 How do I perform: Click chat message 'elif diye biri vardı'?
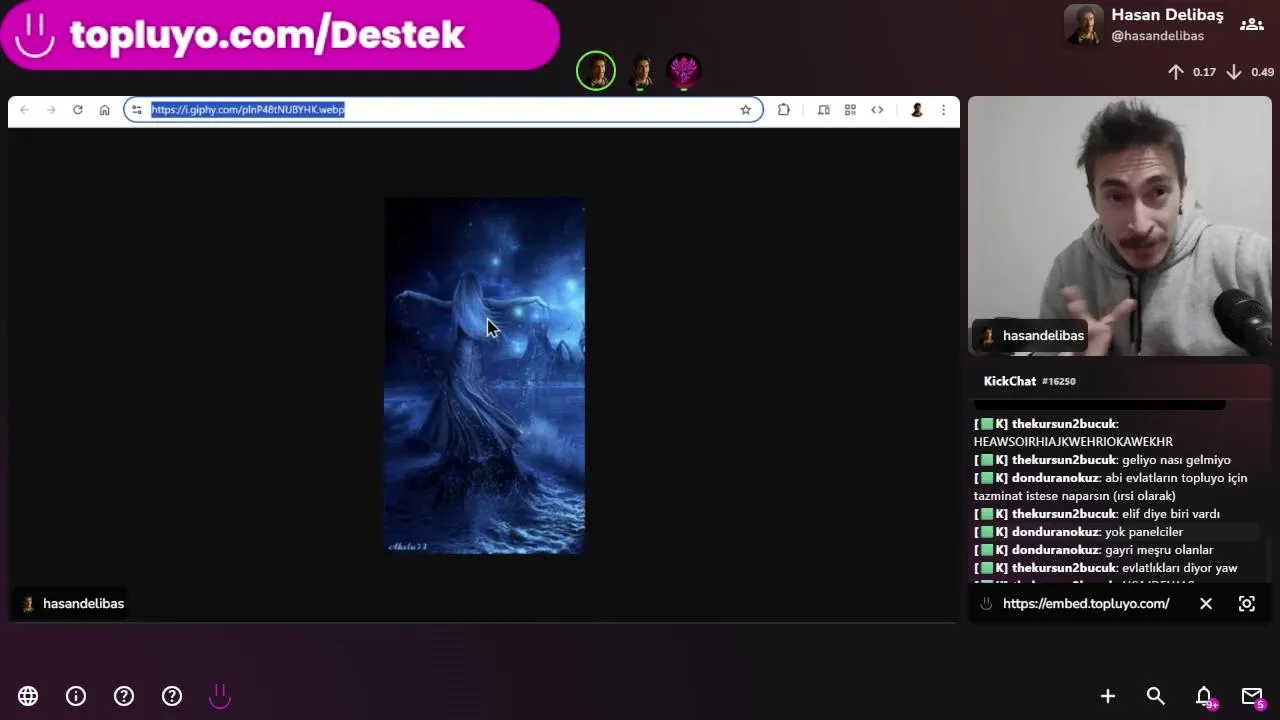[1171, 514]
